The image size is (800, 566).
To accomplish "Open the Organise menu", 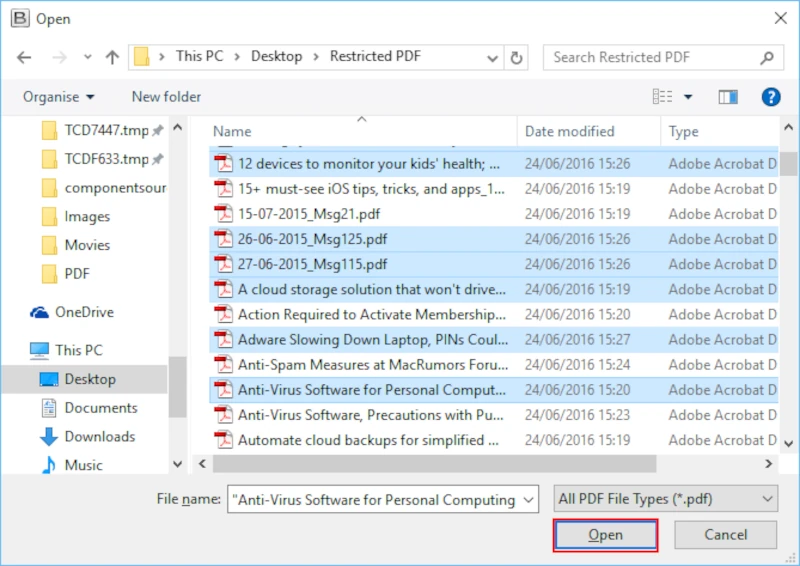I will tap(59, 97).
